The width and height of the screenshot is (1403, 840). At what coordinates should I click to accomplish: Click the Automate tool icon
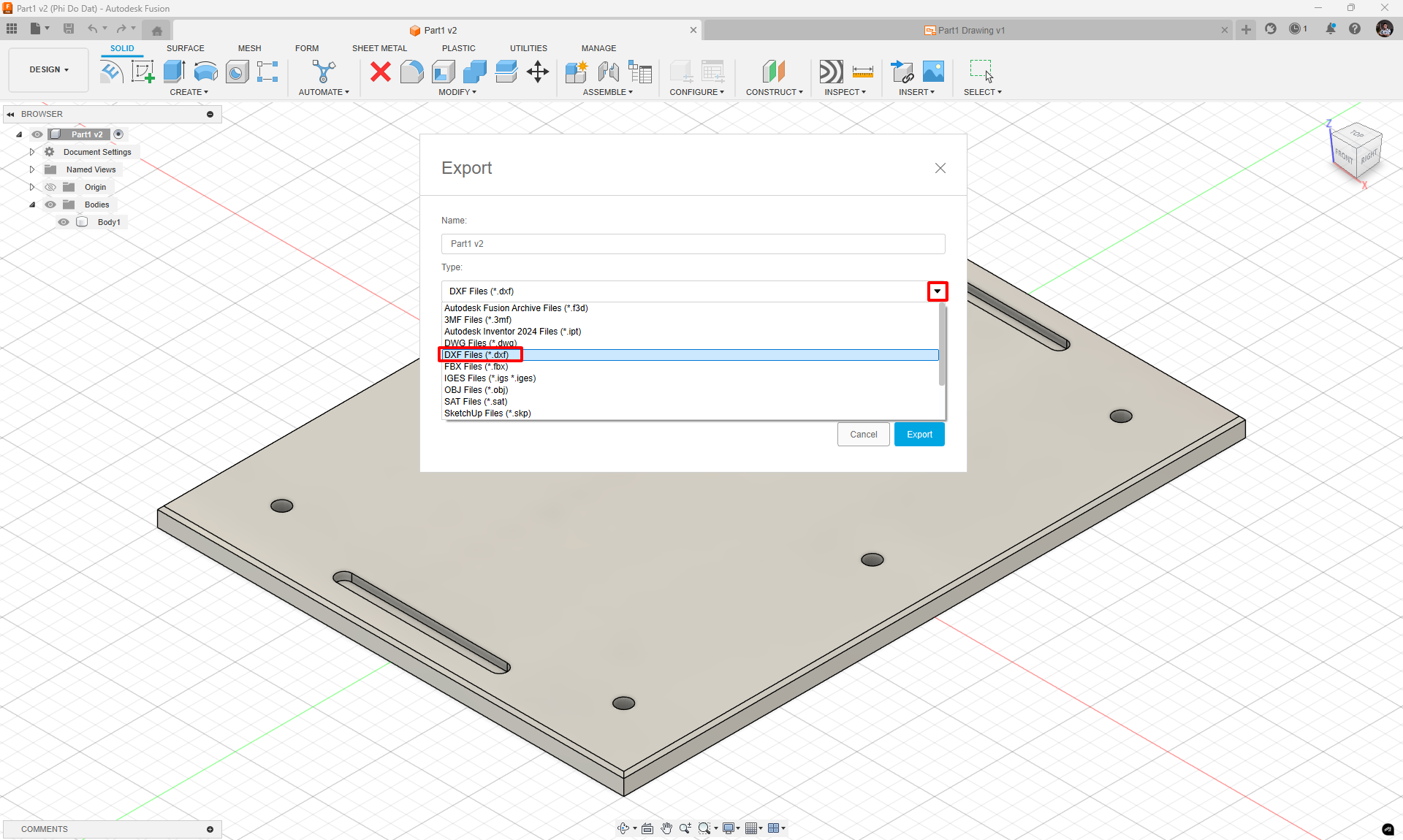324,72
